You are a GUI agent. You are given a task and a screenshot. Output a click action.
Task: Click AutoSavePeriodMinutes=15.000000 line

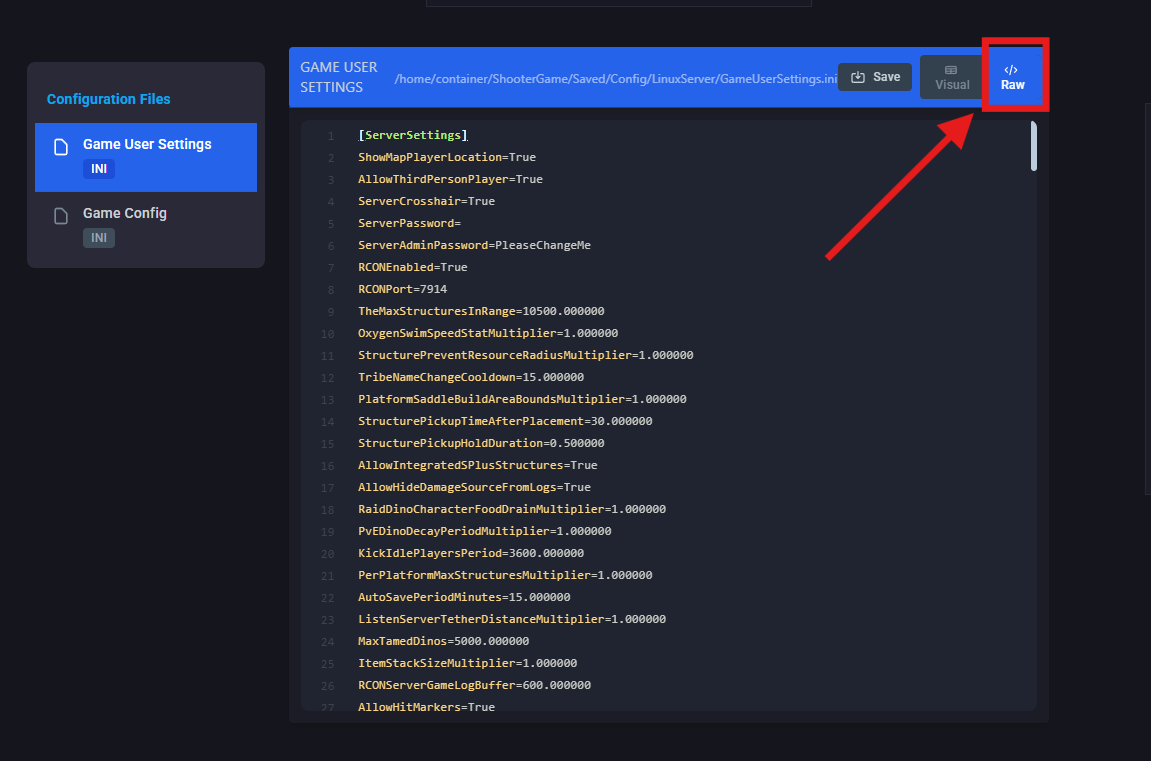click(464, 597)
